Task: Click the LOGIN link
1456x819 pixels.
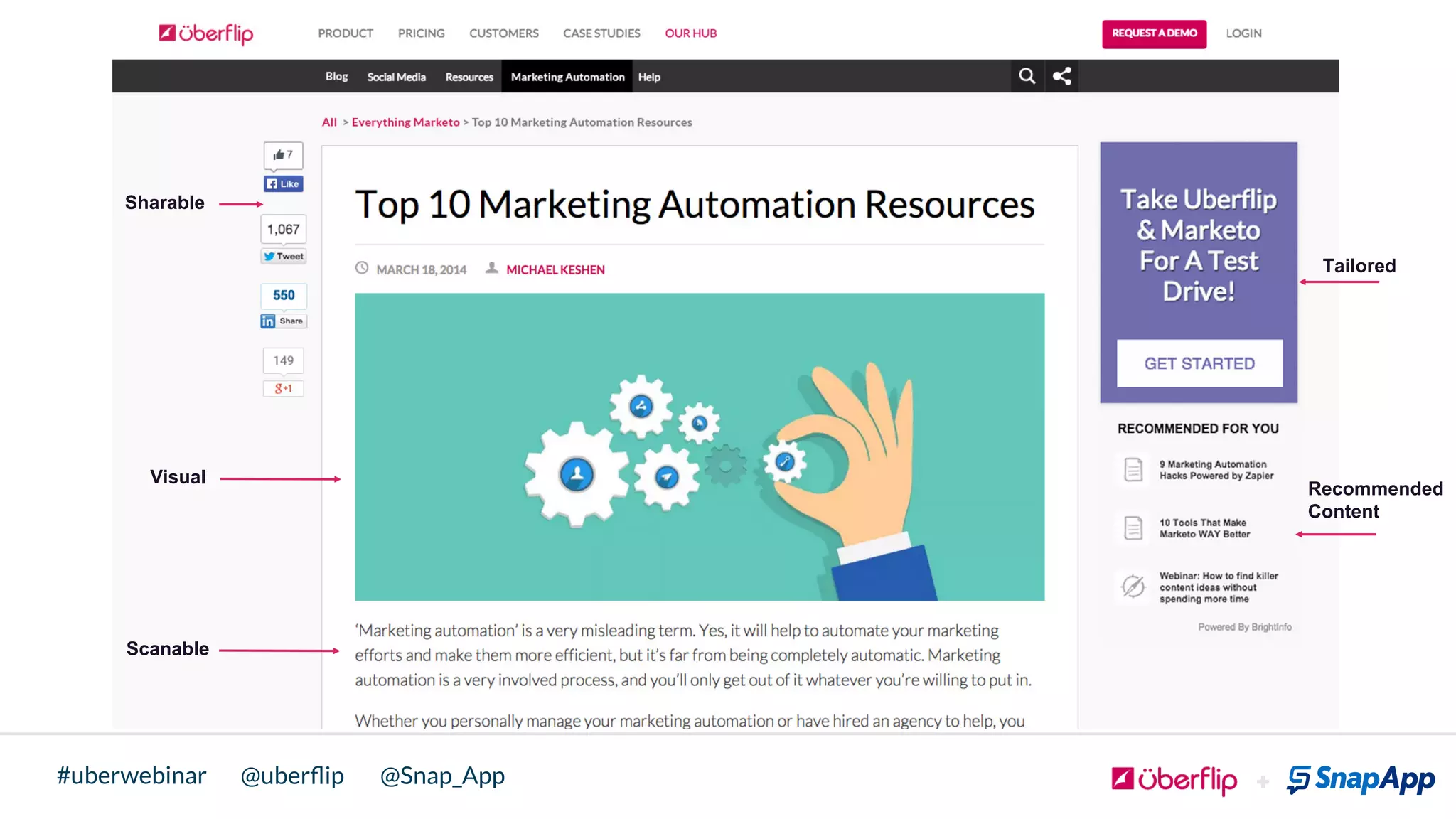Action: coord(1243,33)
